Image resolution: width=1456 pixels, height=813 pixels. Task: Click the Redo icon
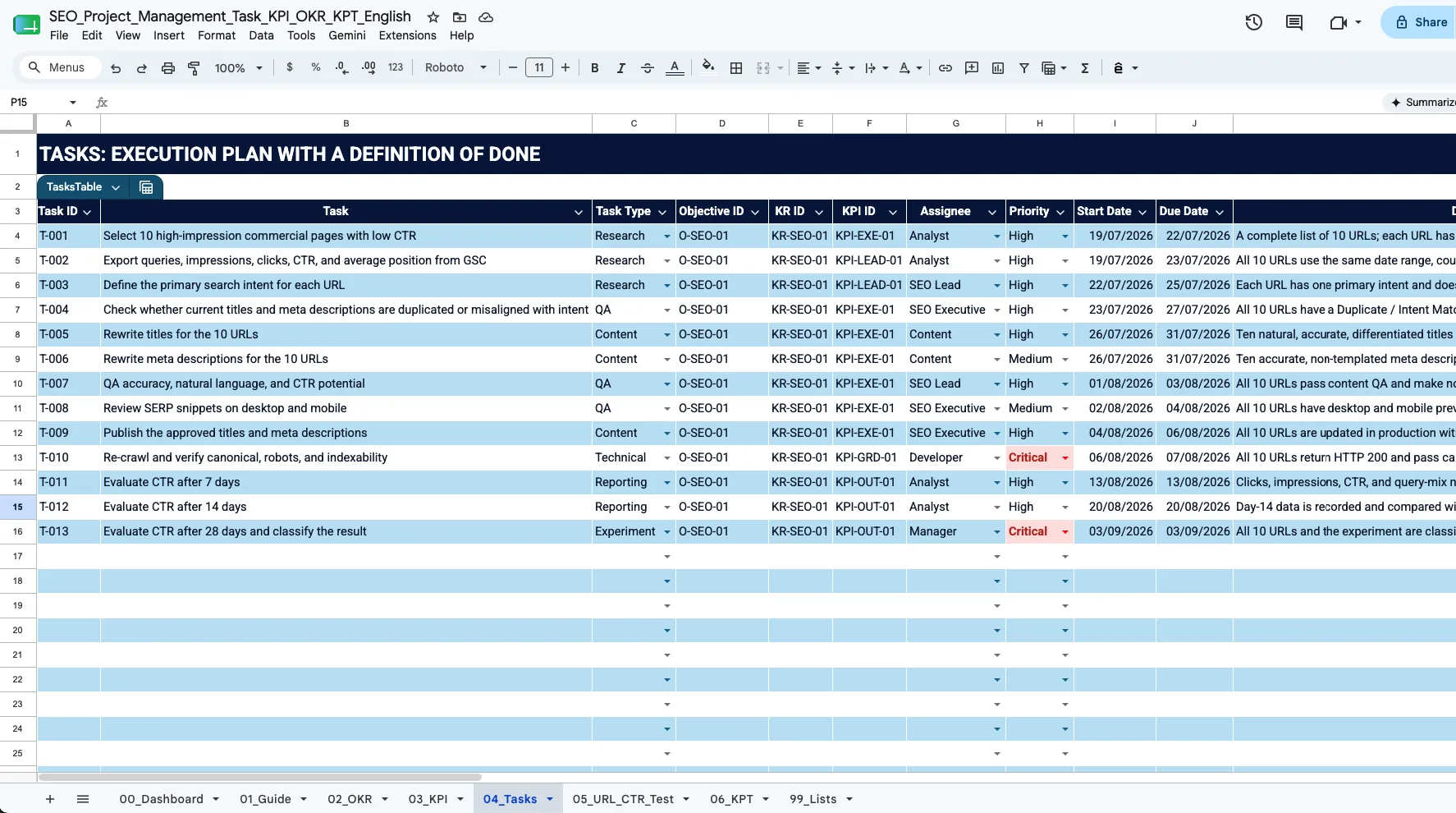[x=142, y=68]
